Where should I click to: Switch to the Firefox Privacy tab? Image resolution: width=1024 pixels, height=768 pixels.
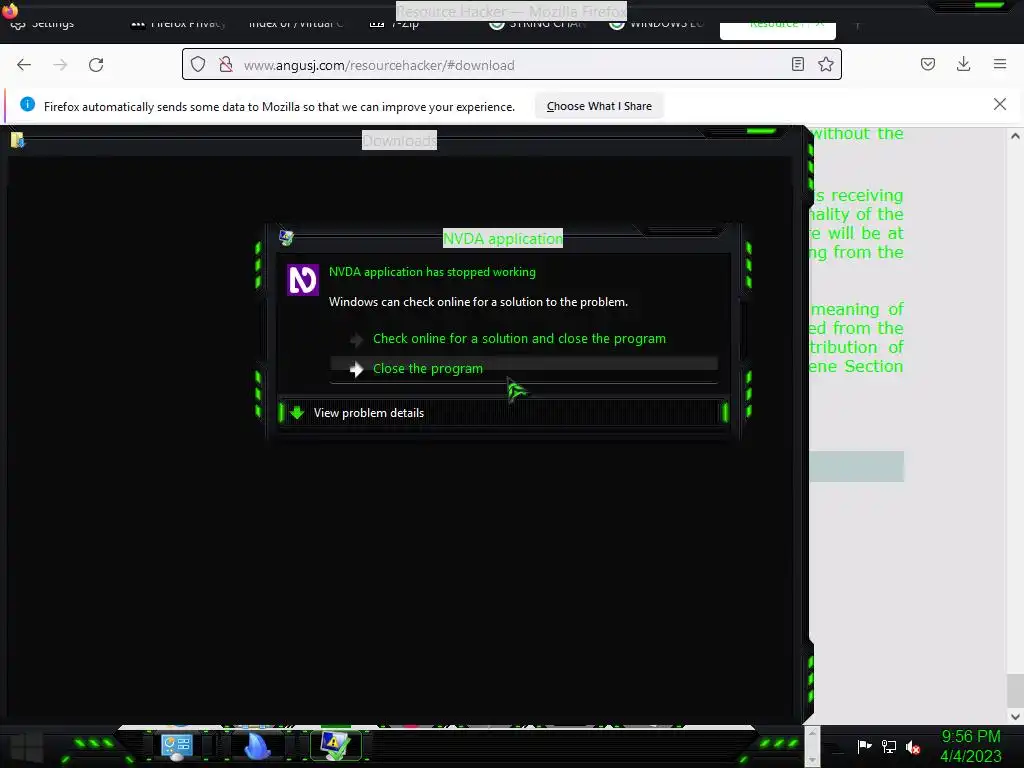click(x=178, y=25)
